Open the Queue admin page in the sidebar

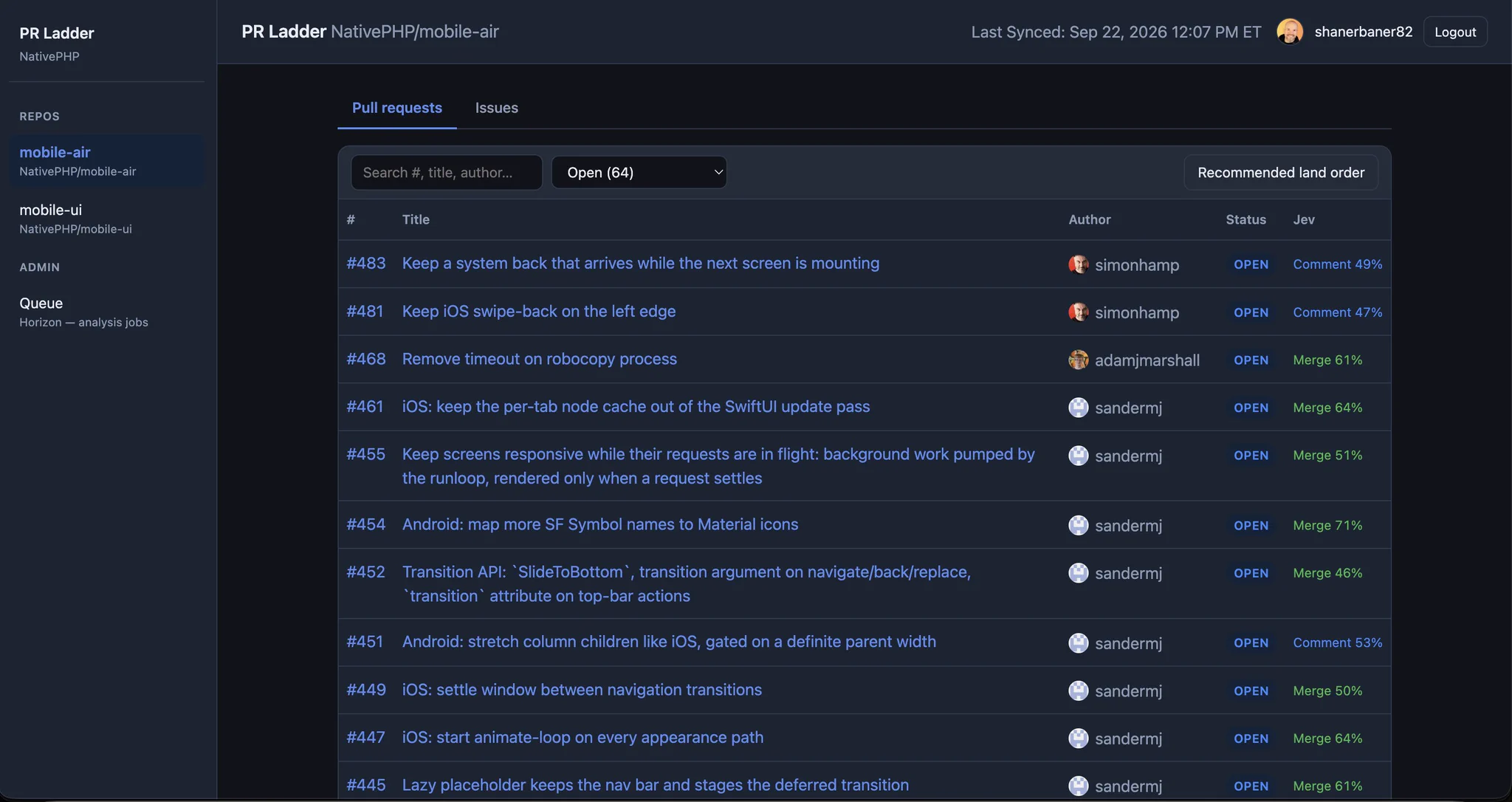coord(107,311)
